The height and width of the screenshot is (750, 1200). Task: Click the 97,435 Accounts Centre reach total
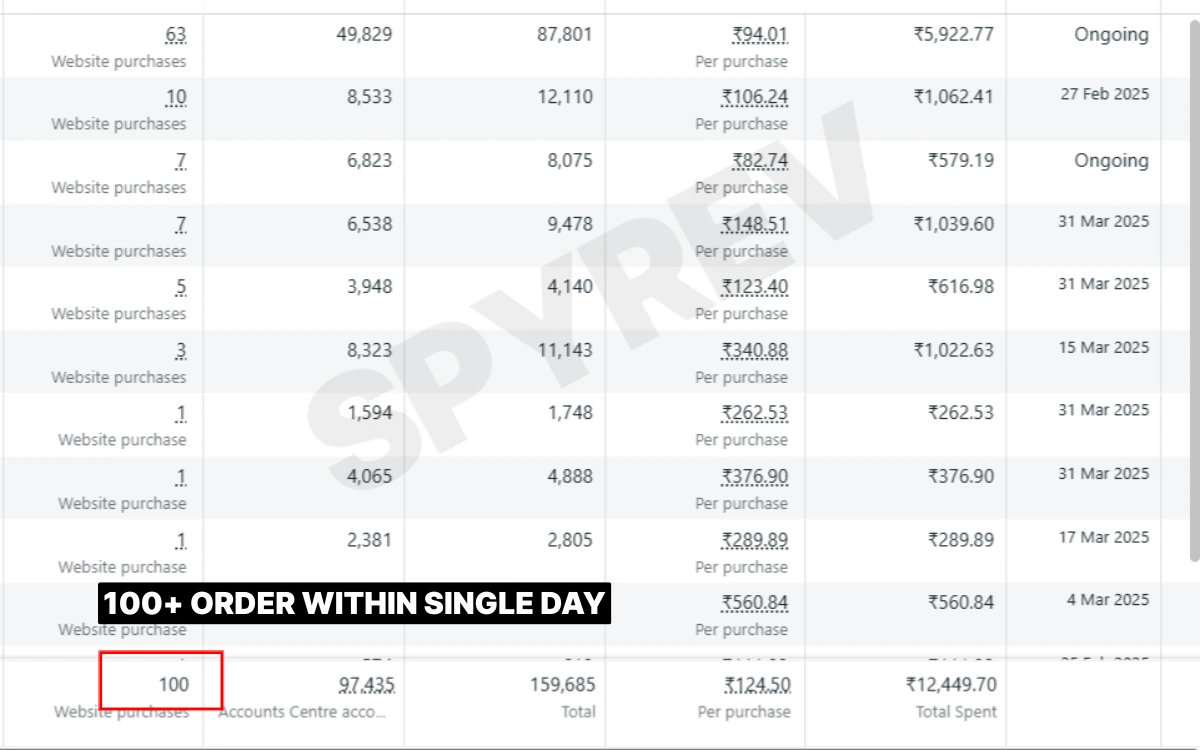click(x=366, y=685)
